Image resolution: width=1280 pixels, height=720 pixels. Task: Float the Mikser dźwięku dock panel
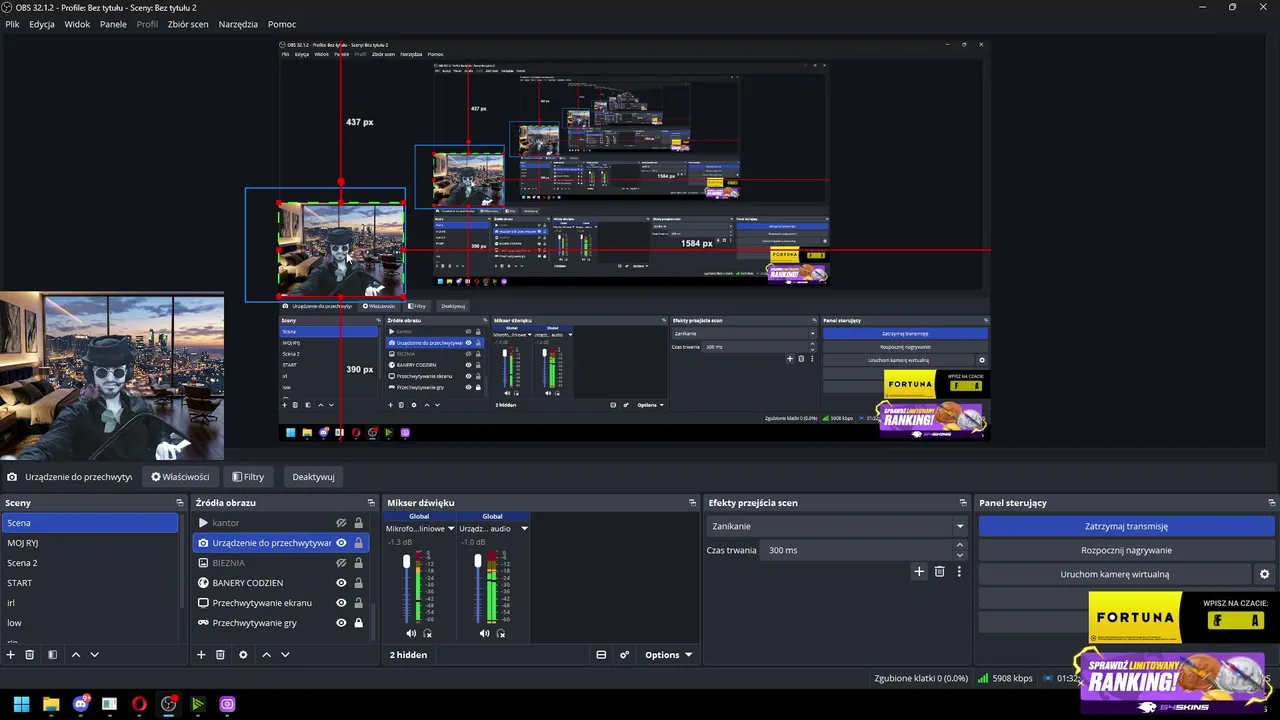(x=692, y=503)
